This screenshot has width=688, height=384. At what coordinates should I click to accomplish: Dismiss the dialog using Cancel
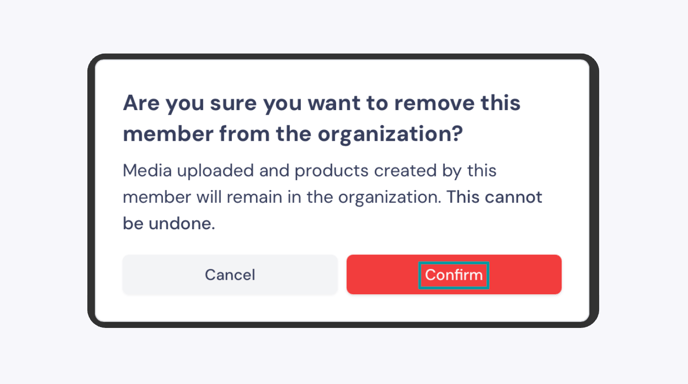[x=230, y=274]
